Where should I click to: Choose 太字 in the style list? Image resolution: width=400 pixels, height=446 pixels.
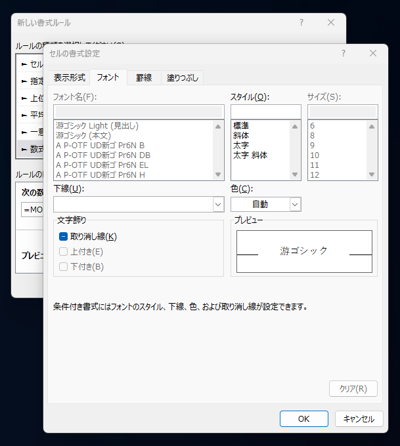pos(241,145)
